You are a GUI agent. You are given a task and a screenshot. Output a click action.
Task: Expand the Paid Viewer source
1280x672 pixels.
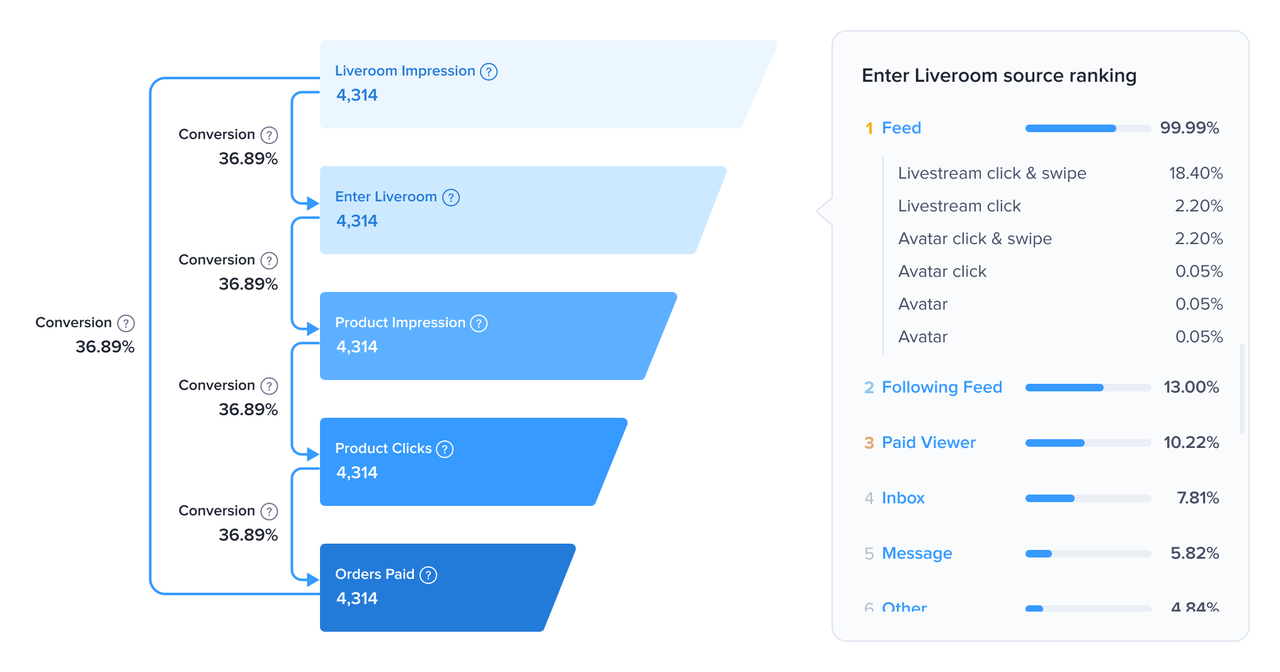click(x=928, y=442)
